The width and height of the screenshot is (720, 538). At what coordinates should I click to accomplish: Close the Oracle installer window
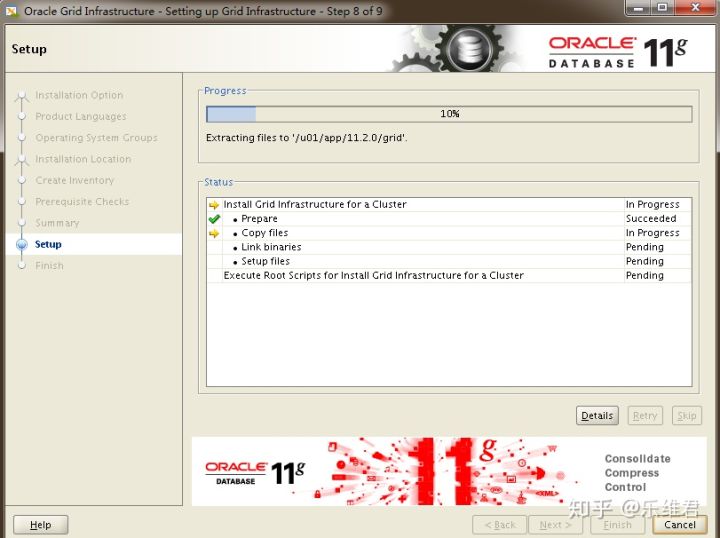[695, 7]
